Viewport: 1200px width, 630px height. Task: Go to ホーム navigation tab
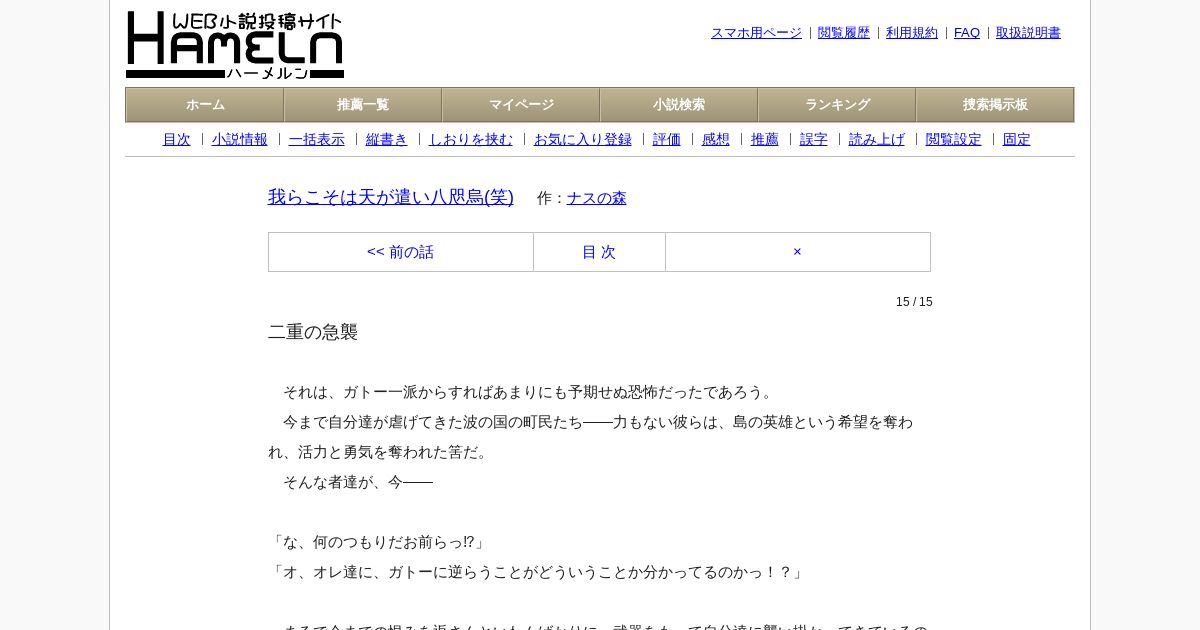(x=205, y=105)
